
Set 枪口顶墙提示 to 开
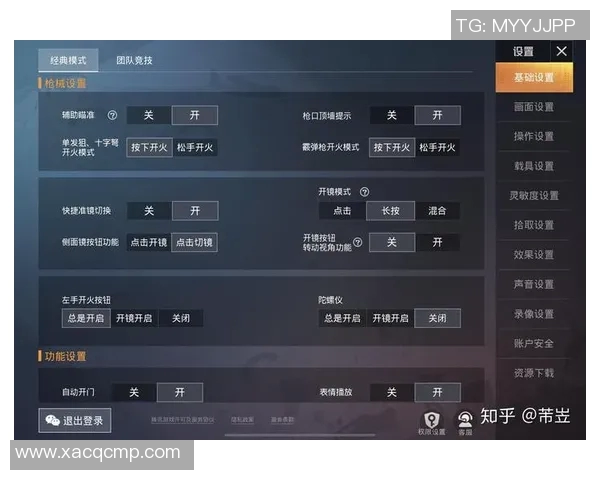pyautogui.click(x=437, y=115)
